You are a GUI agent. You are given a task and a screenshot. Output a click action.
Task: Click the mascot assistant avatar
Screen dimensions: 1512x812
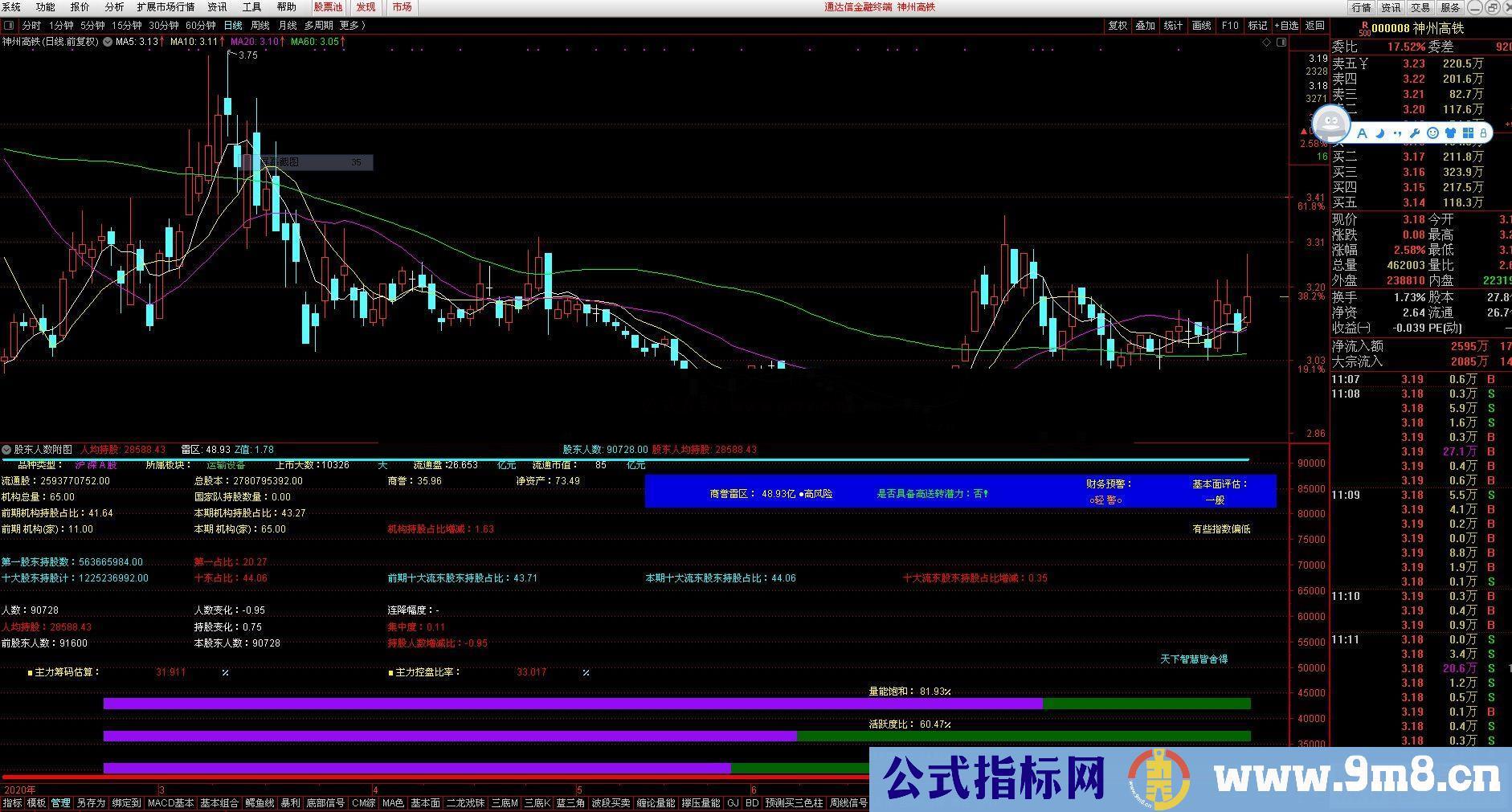tap(1330, 123)
